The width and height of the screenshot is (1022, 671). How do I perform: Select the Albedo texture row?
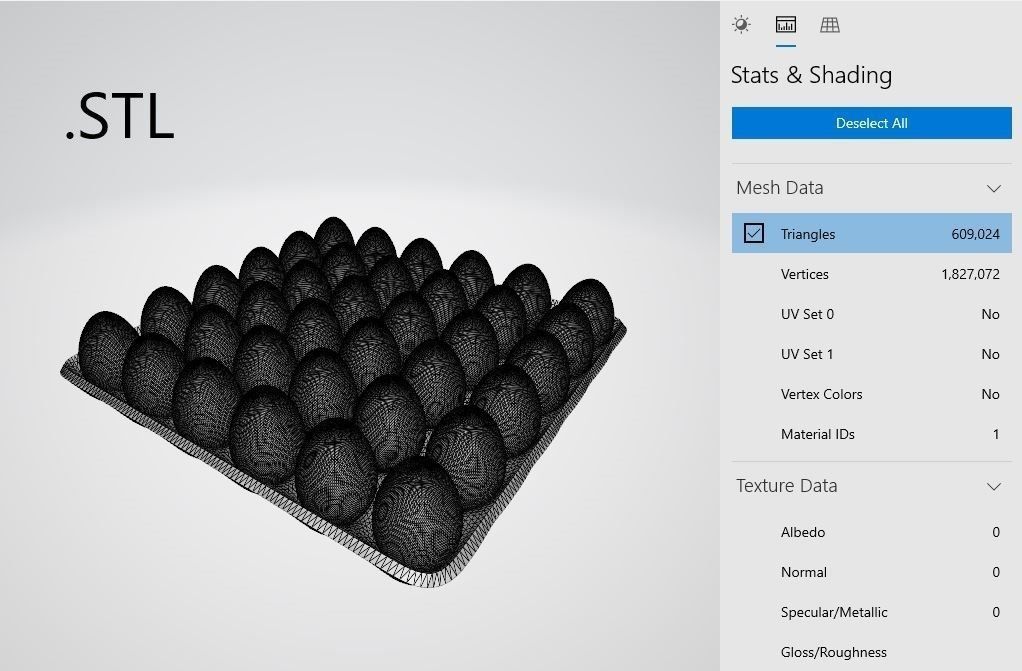coord(871,532)
